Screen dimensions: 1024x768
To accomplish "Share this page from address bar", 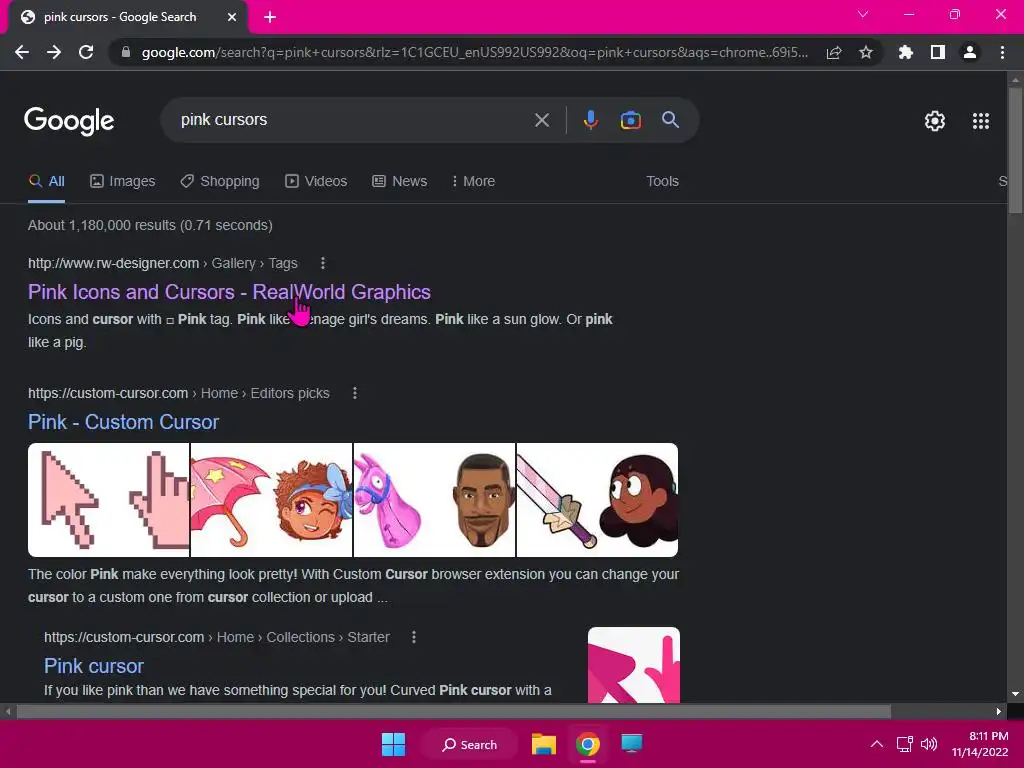I will pyautogui.click(x=834, y=52).
